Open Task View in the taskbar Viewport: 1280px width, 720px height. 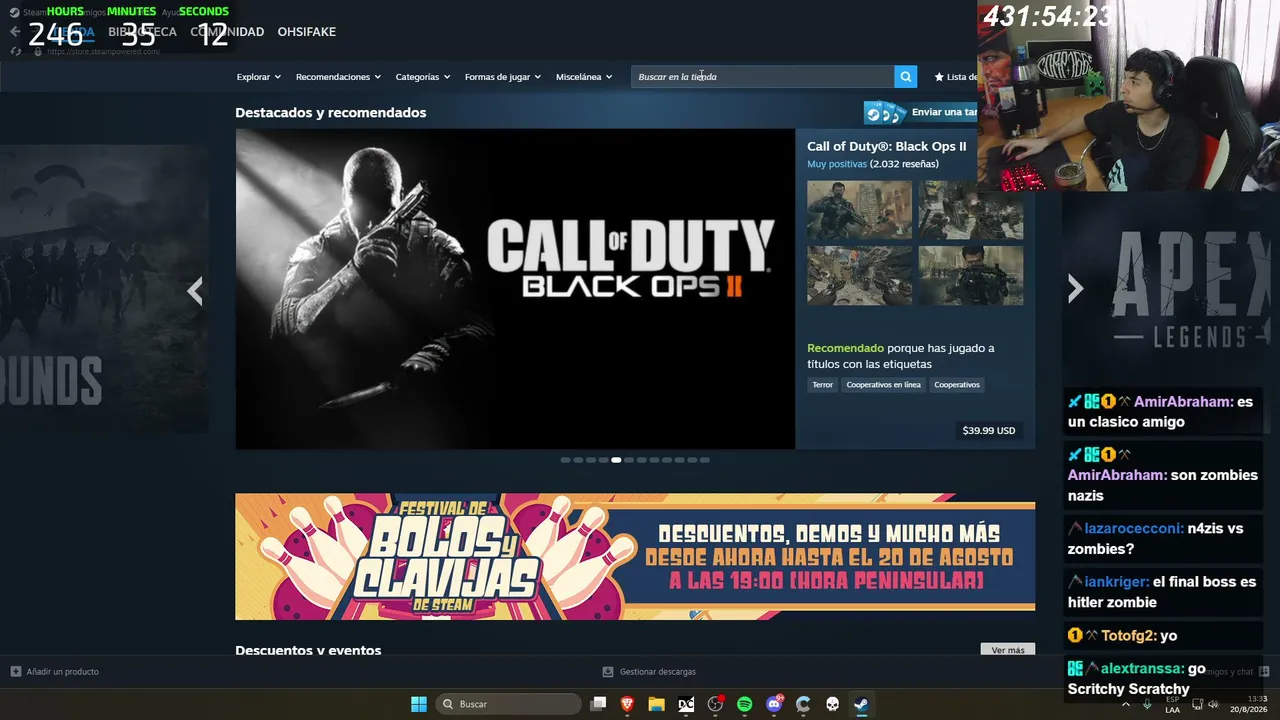[598, 704]
